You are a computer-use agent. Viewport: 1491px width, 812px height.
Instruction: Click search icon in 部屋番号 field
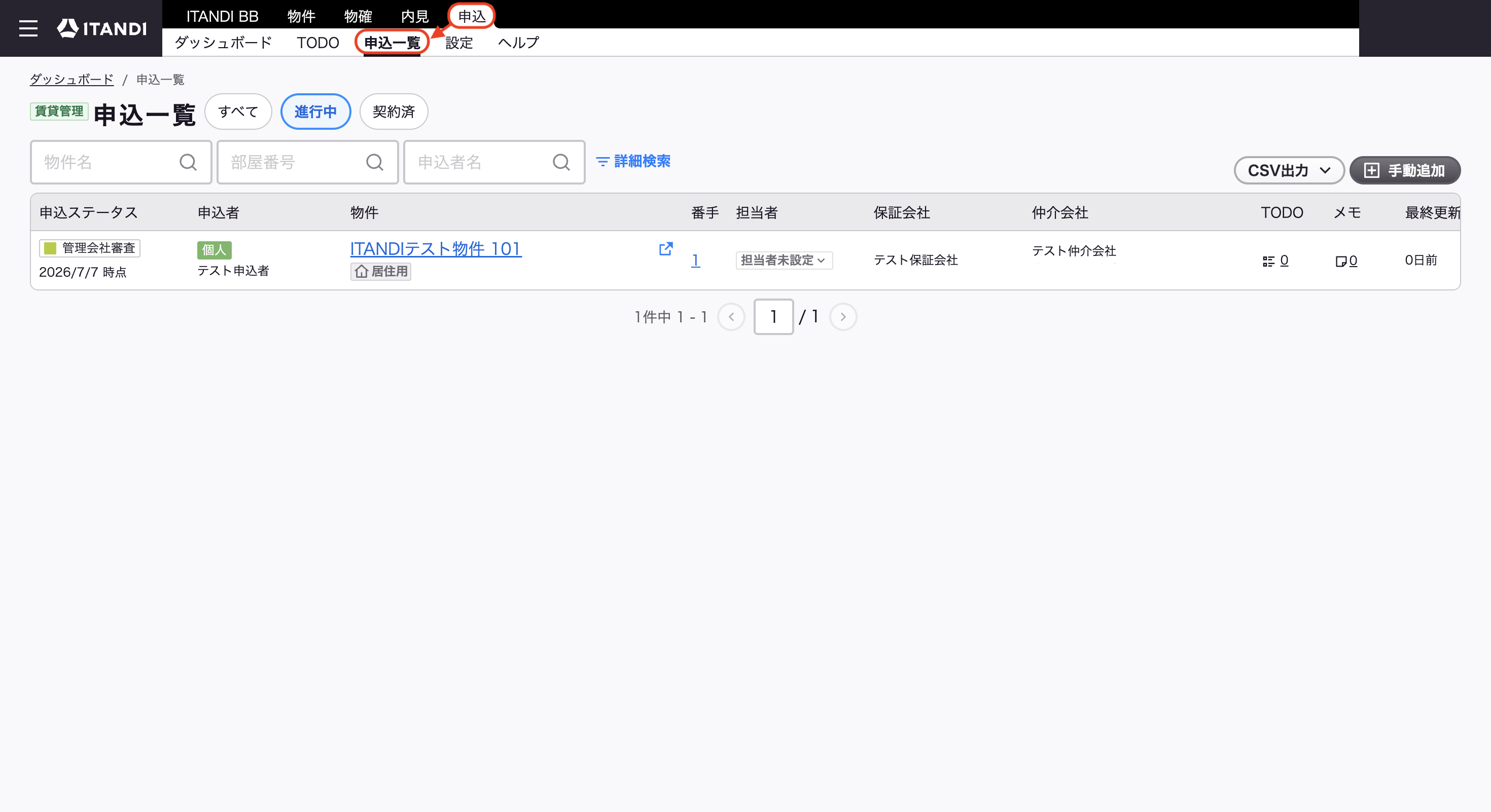point(374,163)
